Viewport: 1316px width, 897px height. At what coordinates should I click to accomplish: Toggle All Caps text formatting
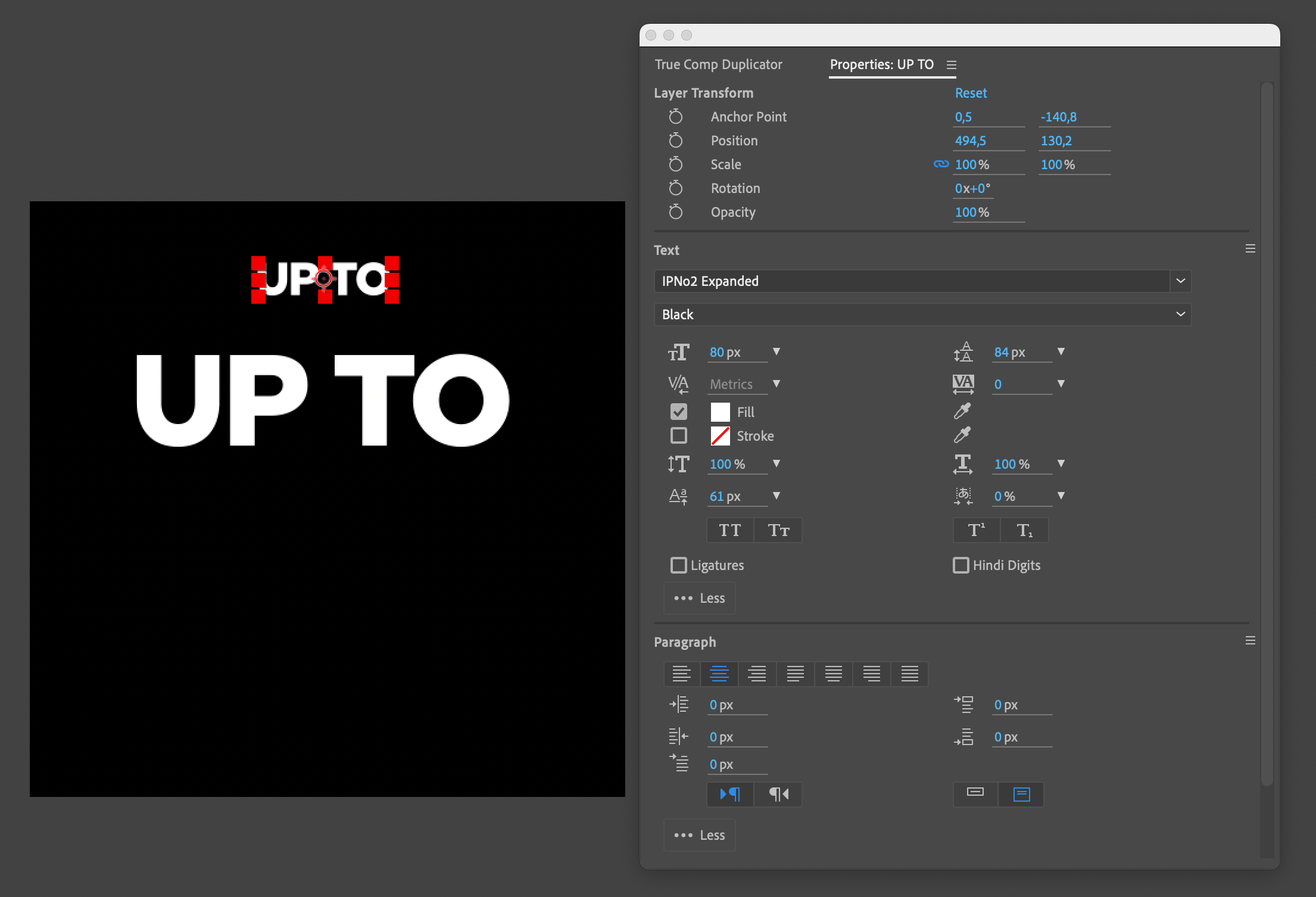pos(730,530)
